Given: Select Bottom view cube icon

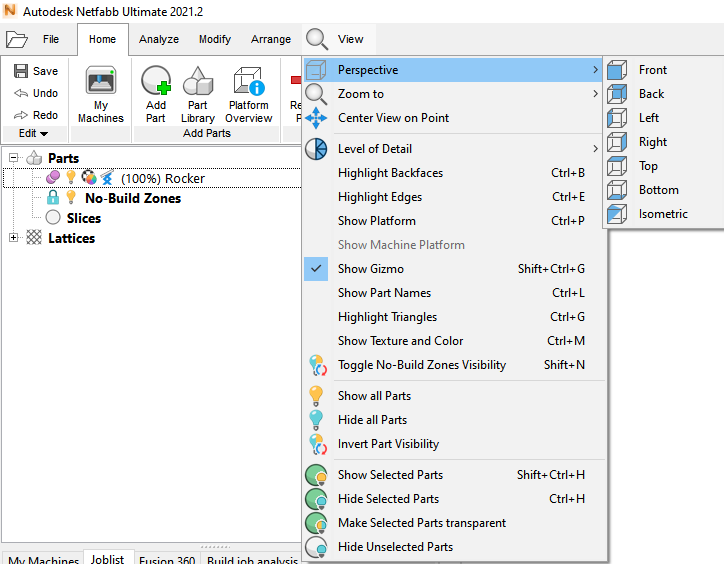Looking at the screenshot, I should pyautogui.click(x=617, y=190).
